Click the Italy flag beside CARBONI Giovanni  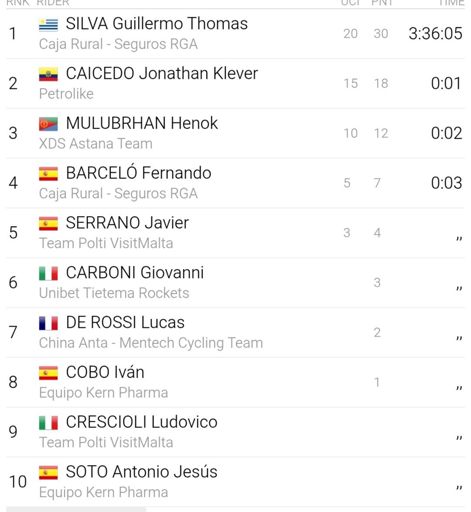click(48, 273)
